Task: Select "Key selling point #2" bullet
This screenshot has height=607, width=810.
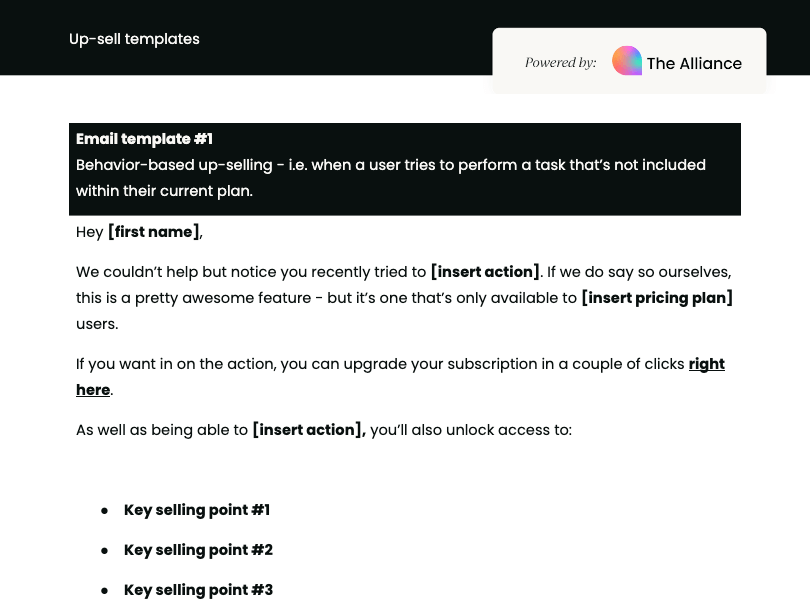Action: click(x=198, y=550)
